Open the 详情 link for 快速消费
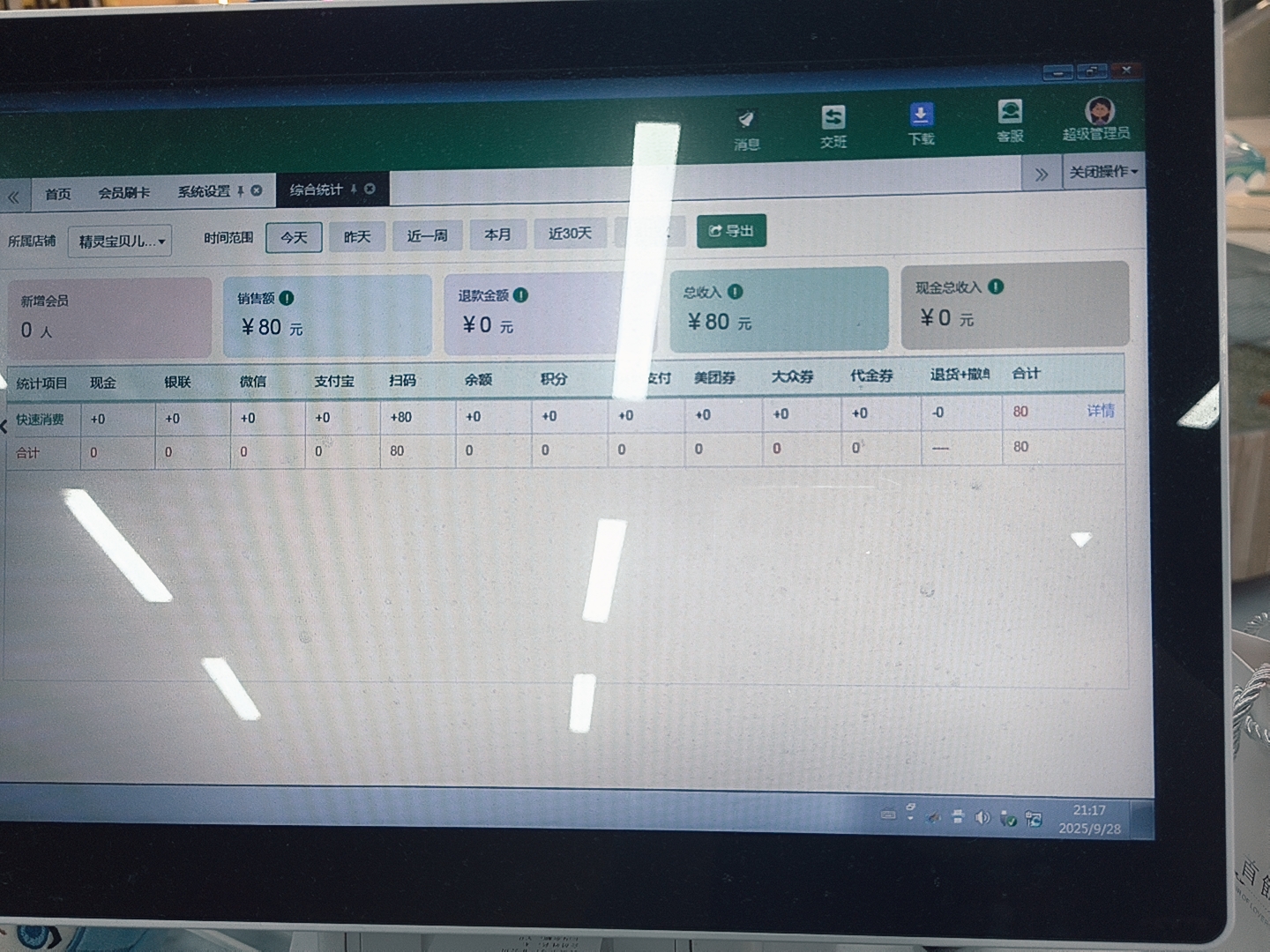The width and height of the screenshot is (1270, 952). coord(1100,411)
